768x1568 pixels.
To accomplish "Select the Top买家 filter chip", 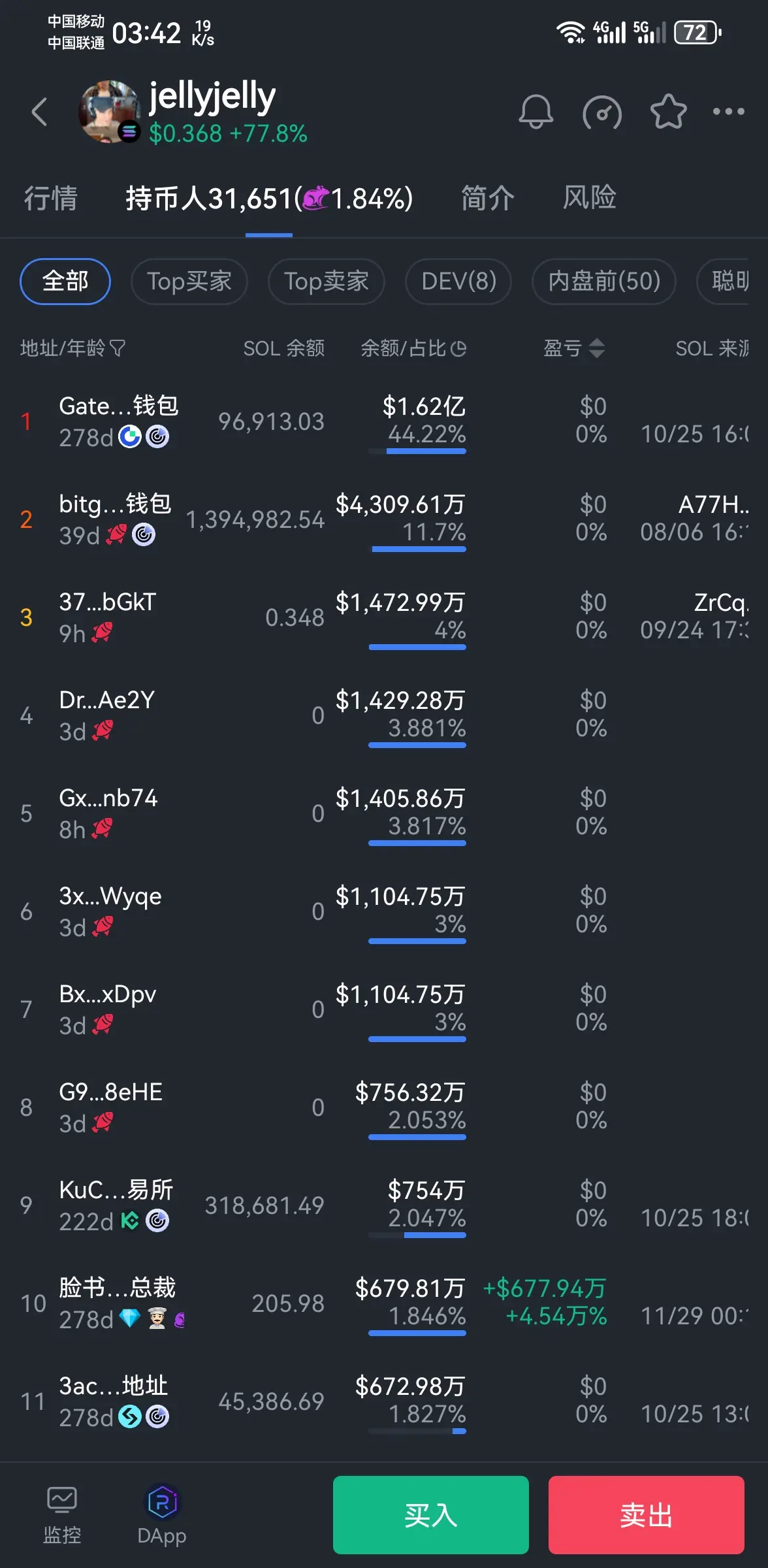I will pos(189,282).
